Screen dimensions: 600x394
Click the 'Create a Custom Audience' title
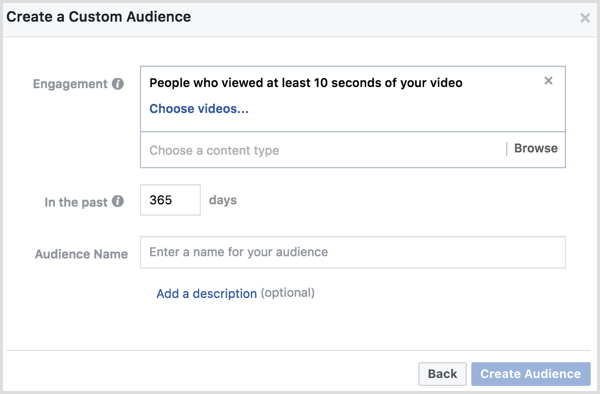point(99,17)
